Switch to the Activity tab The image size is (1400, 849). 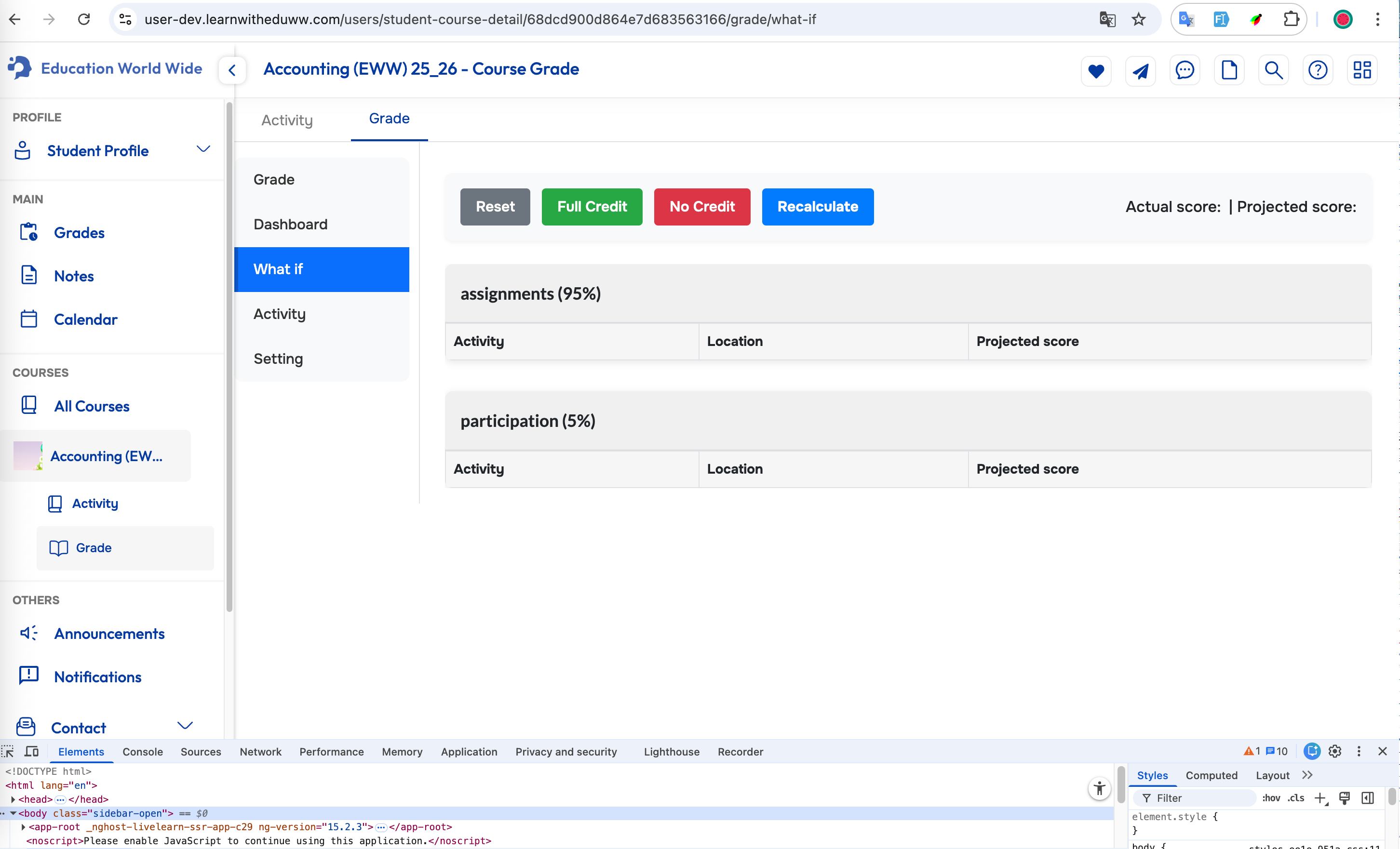click(287, 120)
